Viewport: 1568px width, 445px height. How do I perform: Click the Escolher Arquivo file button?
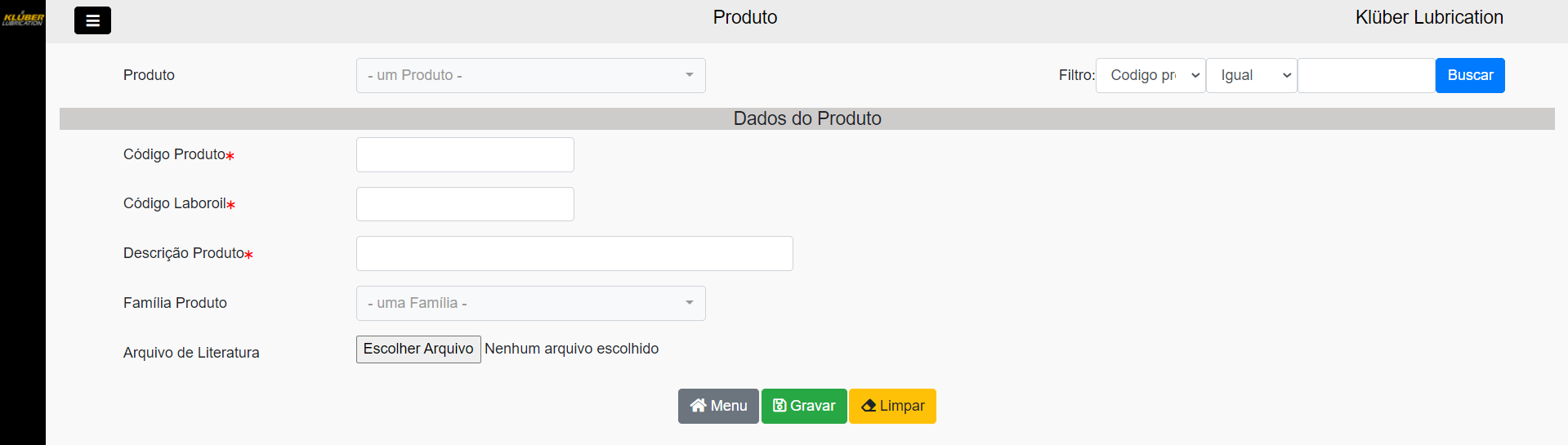point(418,349)
